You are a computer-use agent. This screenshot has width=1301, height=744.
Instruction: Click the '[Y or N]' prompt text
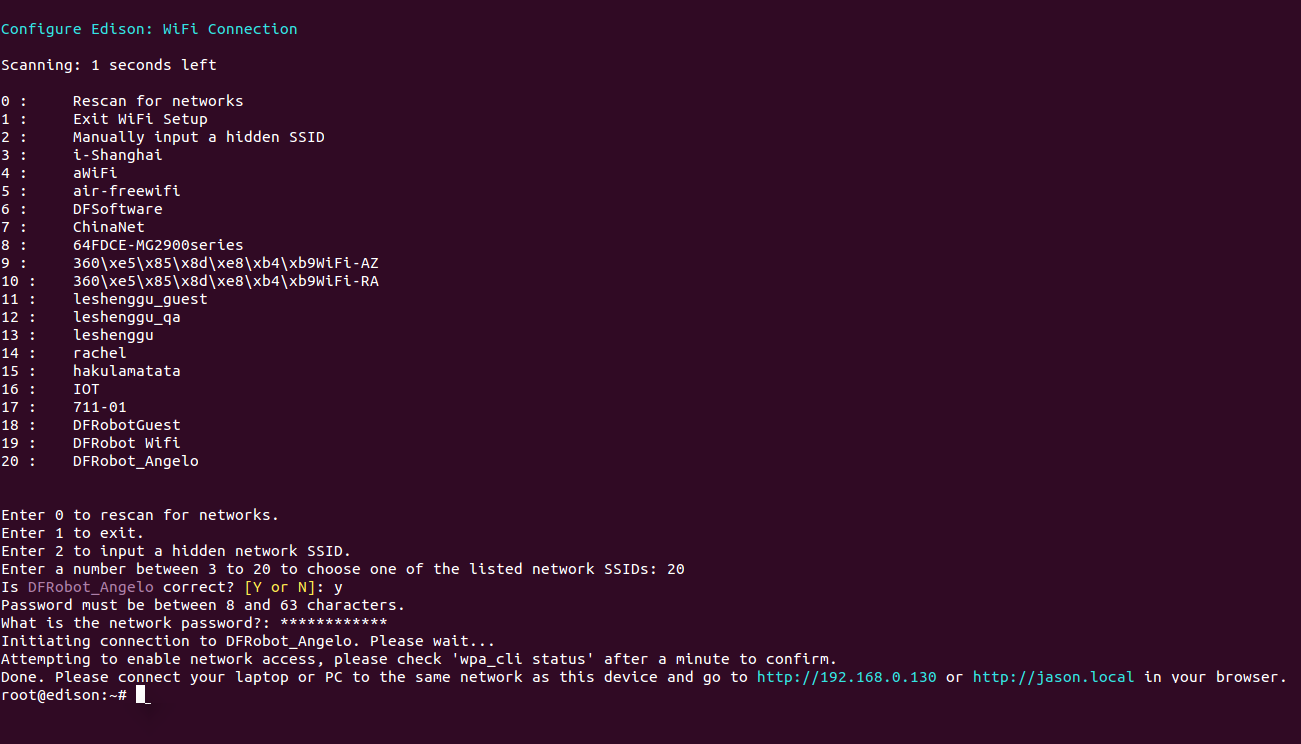[x=280, y=587]
